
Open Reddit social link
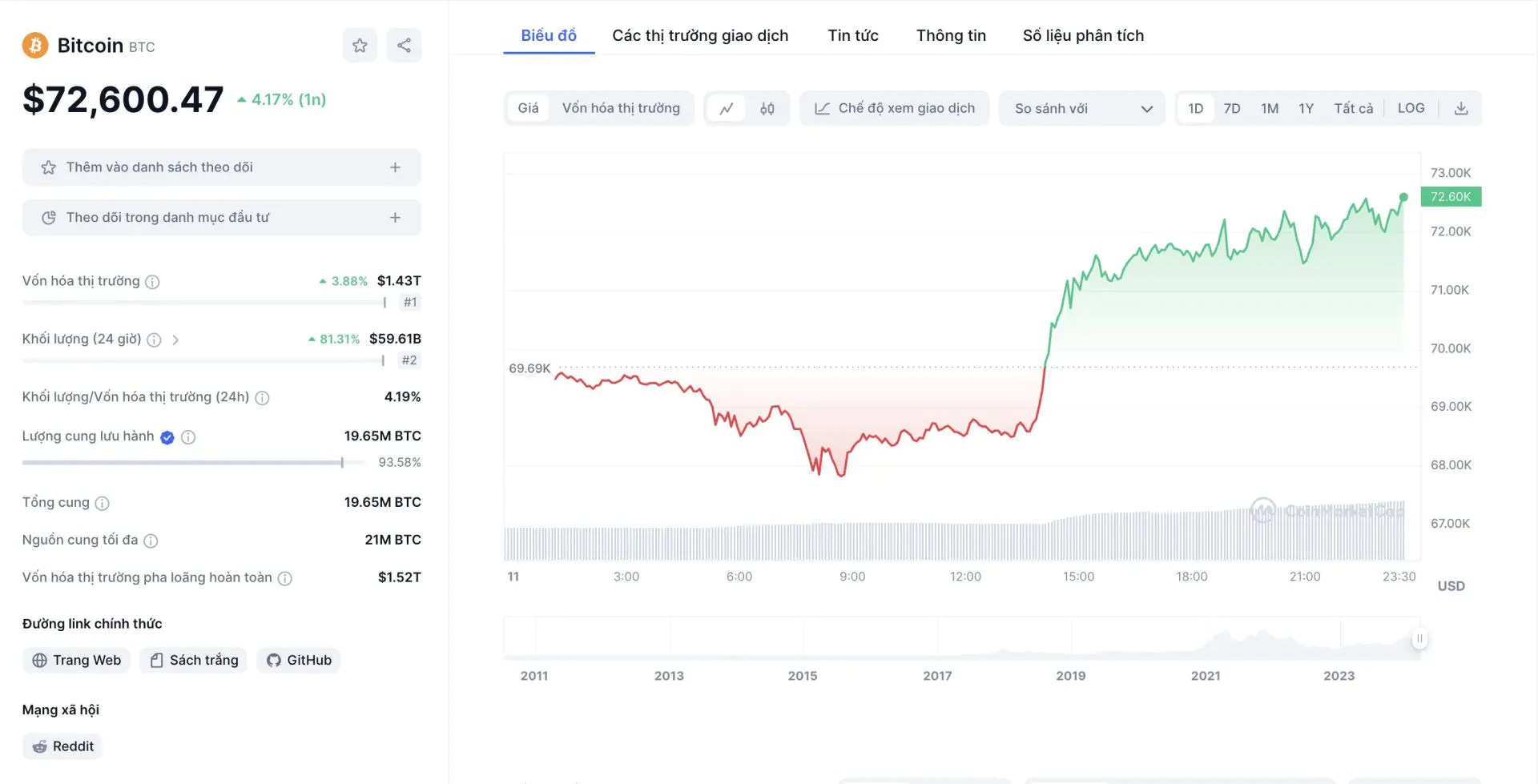click(x=62, y=746)
